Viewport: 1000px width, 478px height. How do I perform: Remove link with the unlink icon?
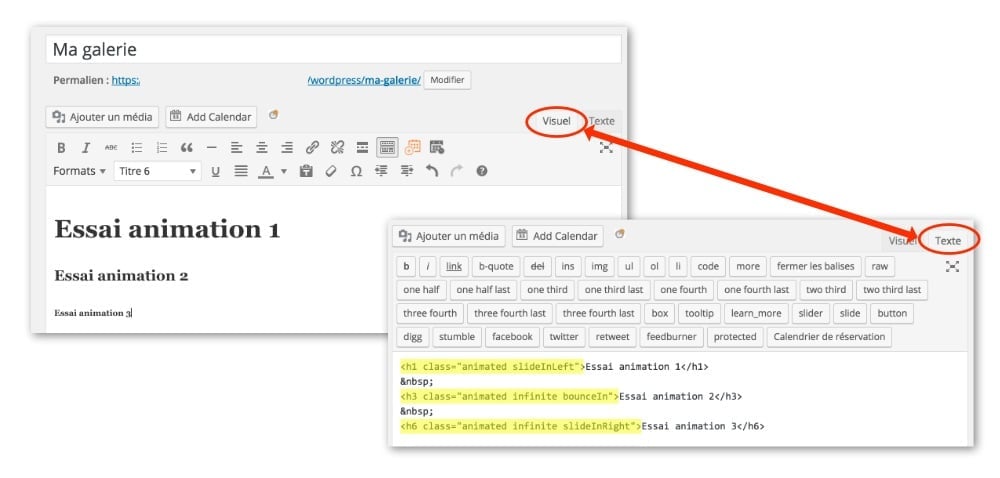click(337, 148)
